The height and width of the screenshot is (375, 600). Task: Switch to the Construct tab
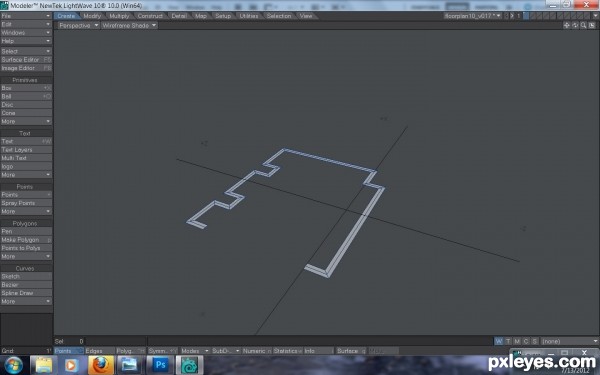[150, 16]
